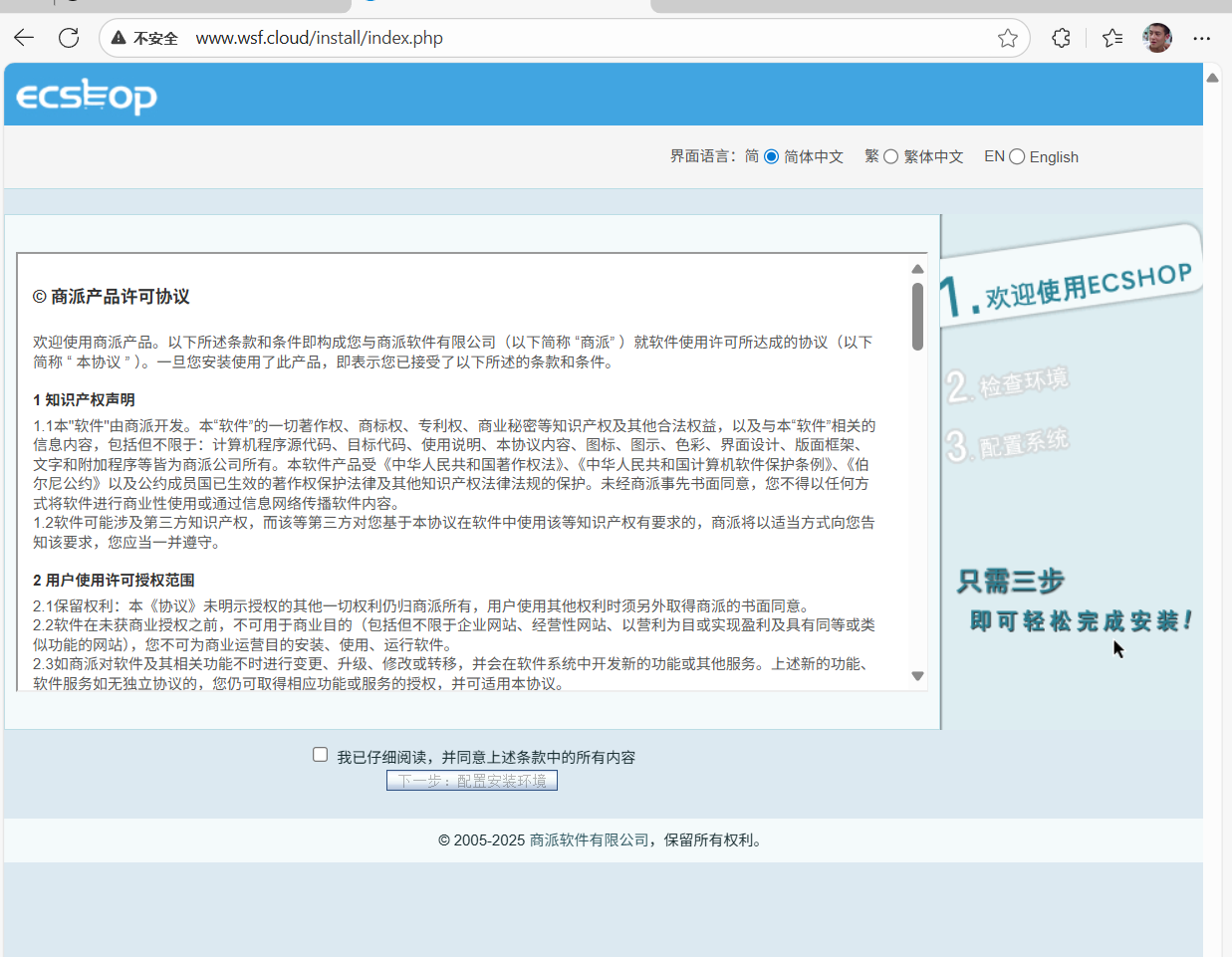Check the agree to terms checkbox
The image size is (1232, 957).
pyautogui.click(x=320, y=755)
